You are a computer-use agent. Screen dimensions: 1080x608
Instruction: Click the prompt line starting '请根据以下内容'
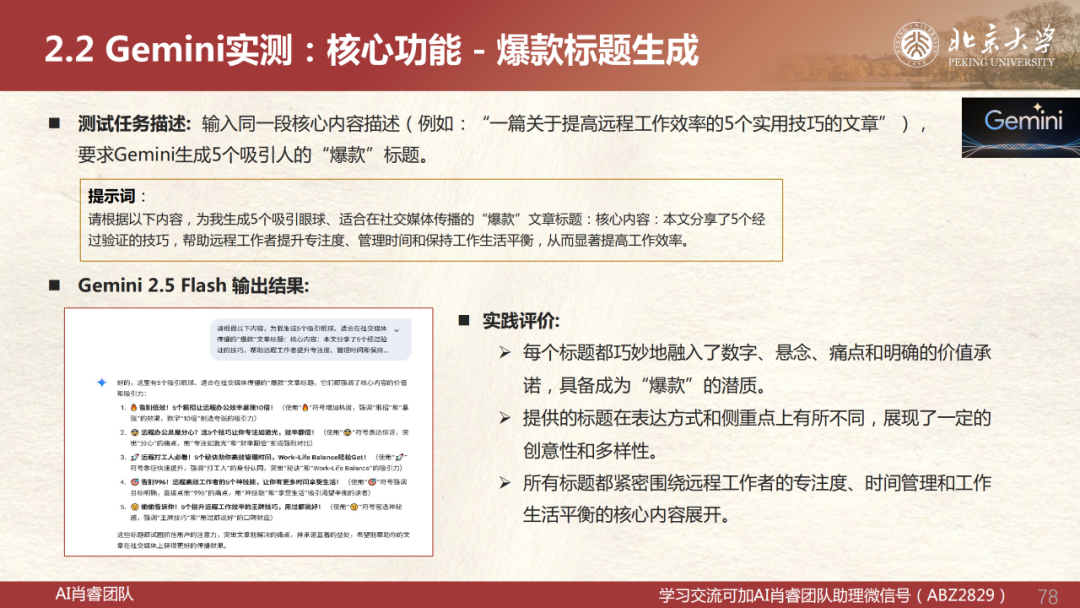tap(426, 220)
